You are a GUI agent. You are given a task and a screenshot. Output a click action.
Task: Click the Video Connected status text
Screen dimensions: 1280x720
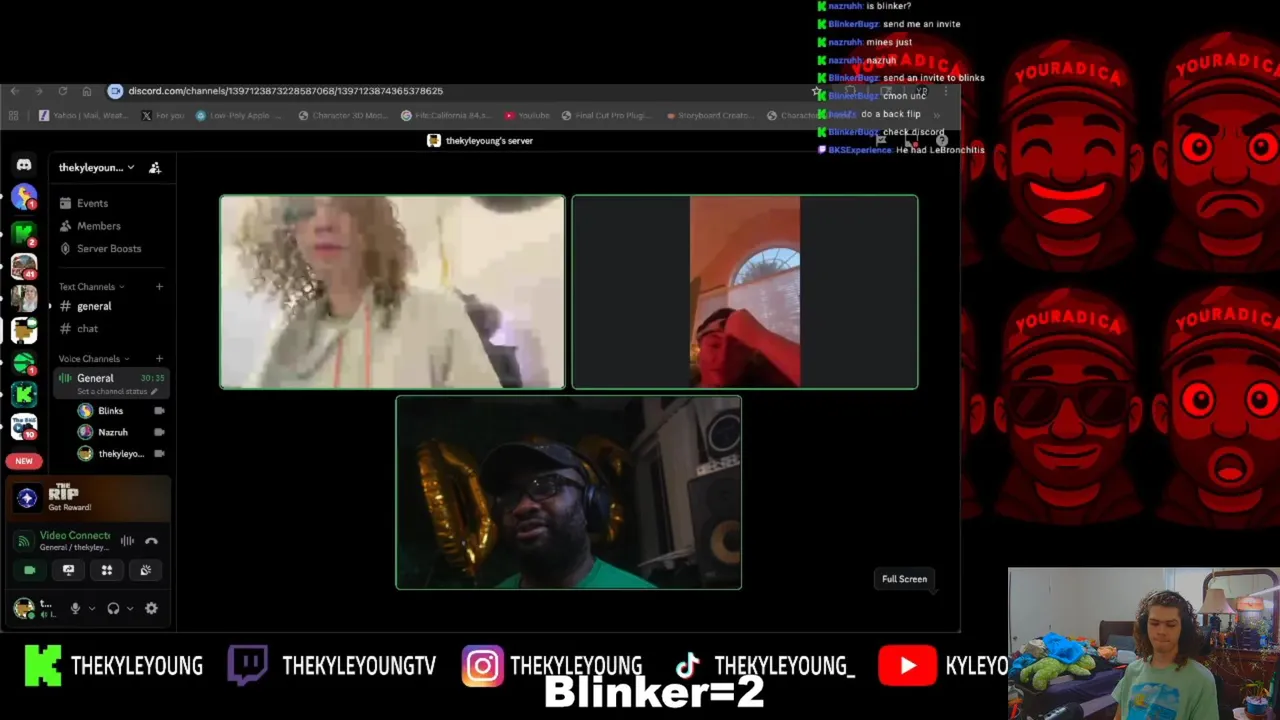(x=74, y=536)
